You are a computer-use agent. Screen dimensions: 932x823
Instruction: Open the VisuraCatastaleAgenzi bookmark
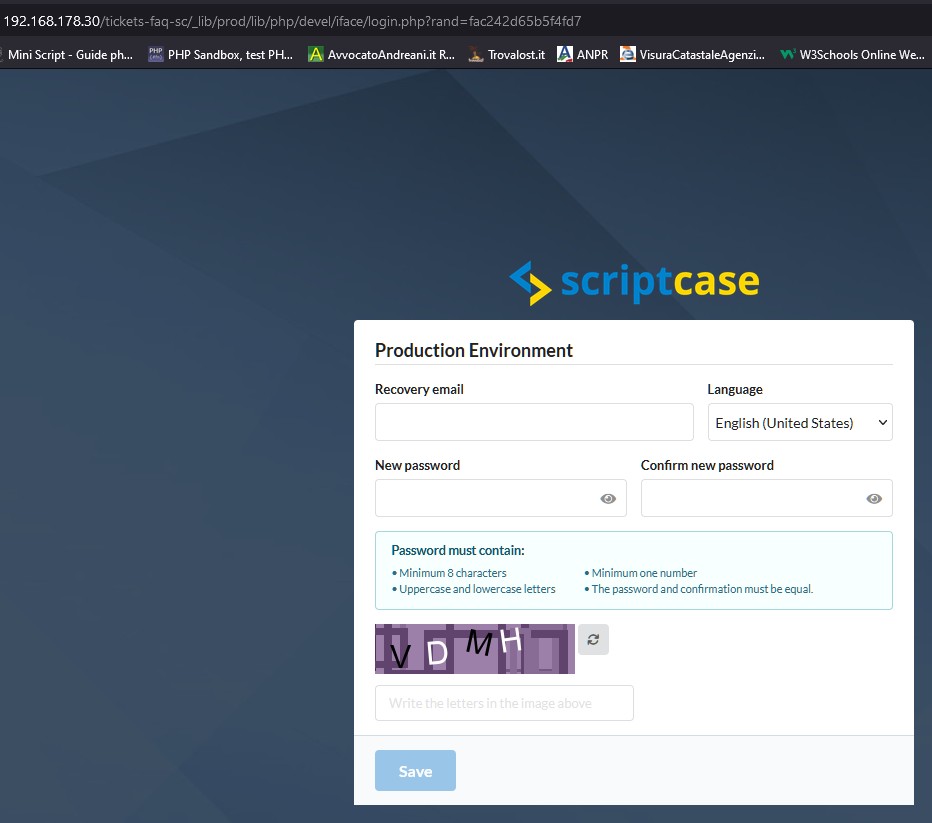click(x=692, y=55)
